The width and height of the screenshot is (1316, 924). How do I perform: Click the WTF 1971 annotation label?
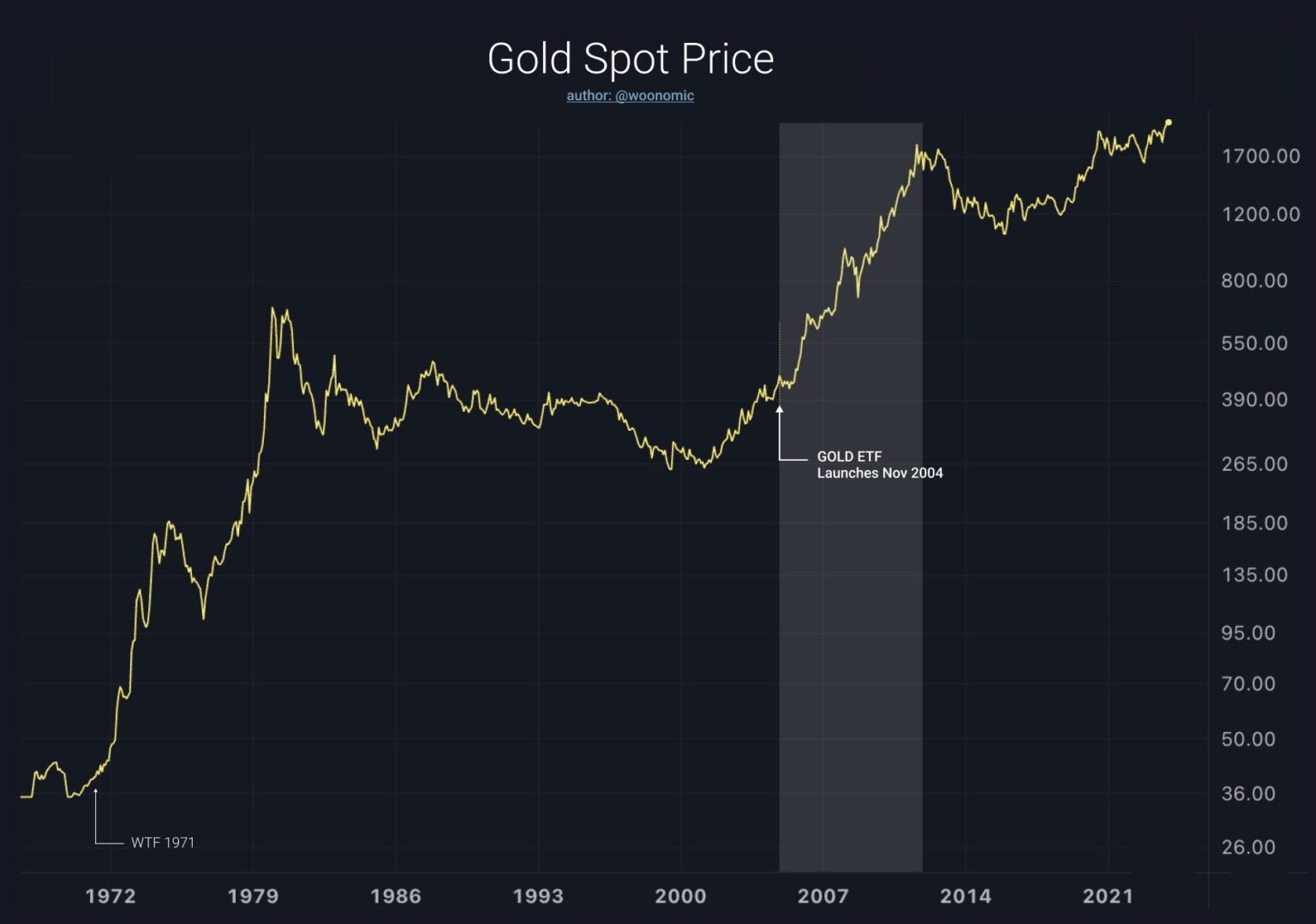coord(163,843)
